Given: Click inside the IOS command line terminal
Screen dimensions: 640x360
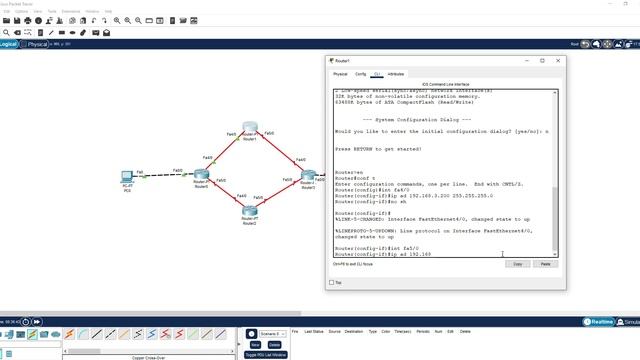Looking at the screenshot, I should point(443,173).
